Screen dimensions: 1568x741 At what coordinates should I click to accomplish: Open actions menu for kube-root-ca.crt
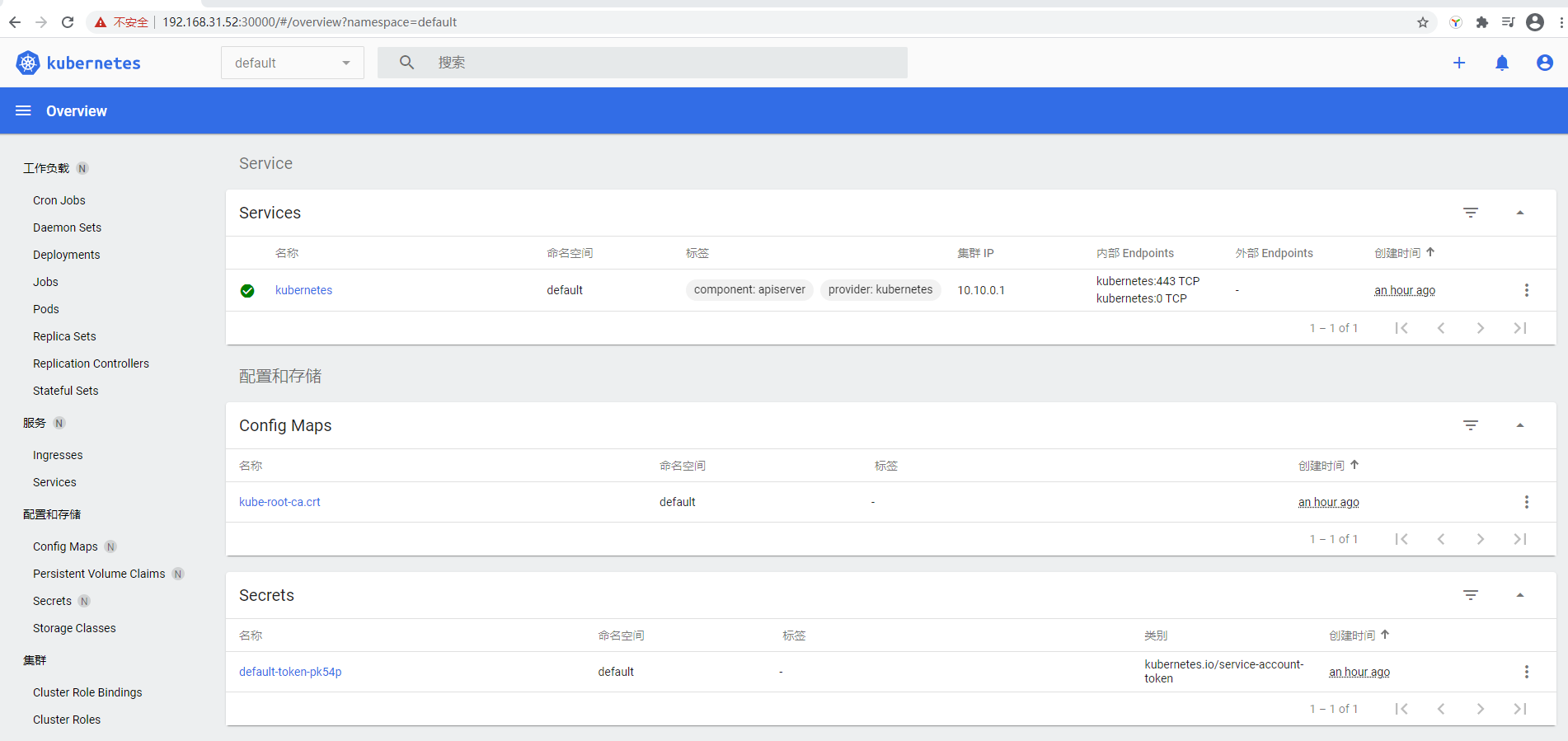click(x=1527, y=502)
